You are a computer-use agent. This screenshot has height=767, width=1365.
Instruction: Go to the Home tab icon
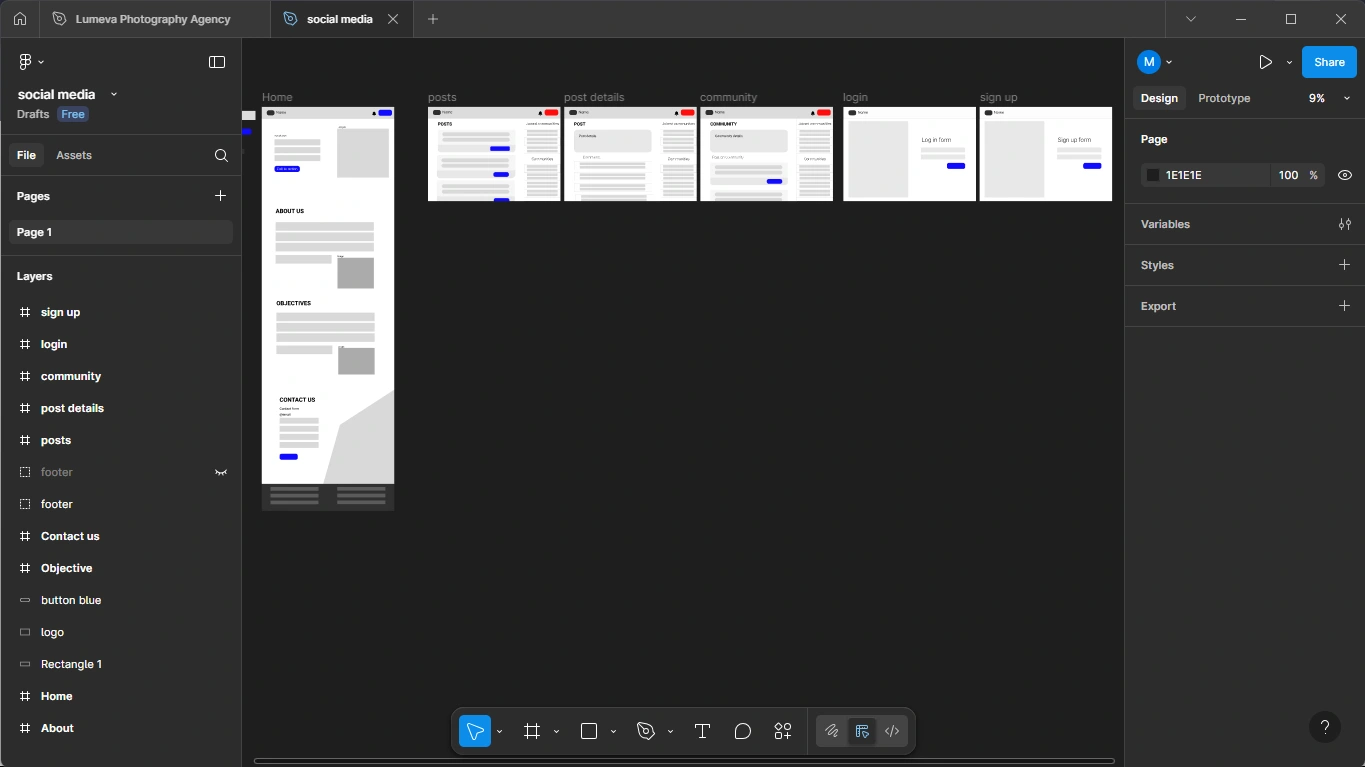(20, 19)
